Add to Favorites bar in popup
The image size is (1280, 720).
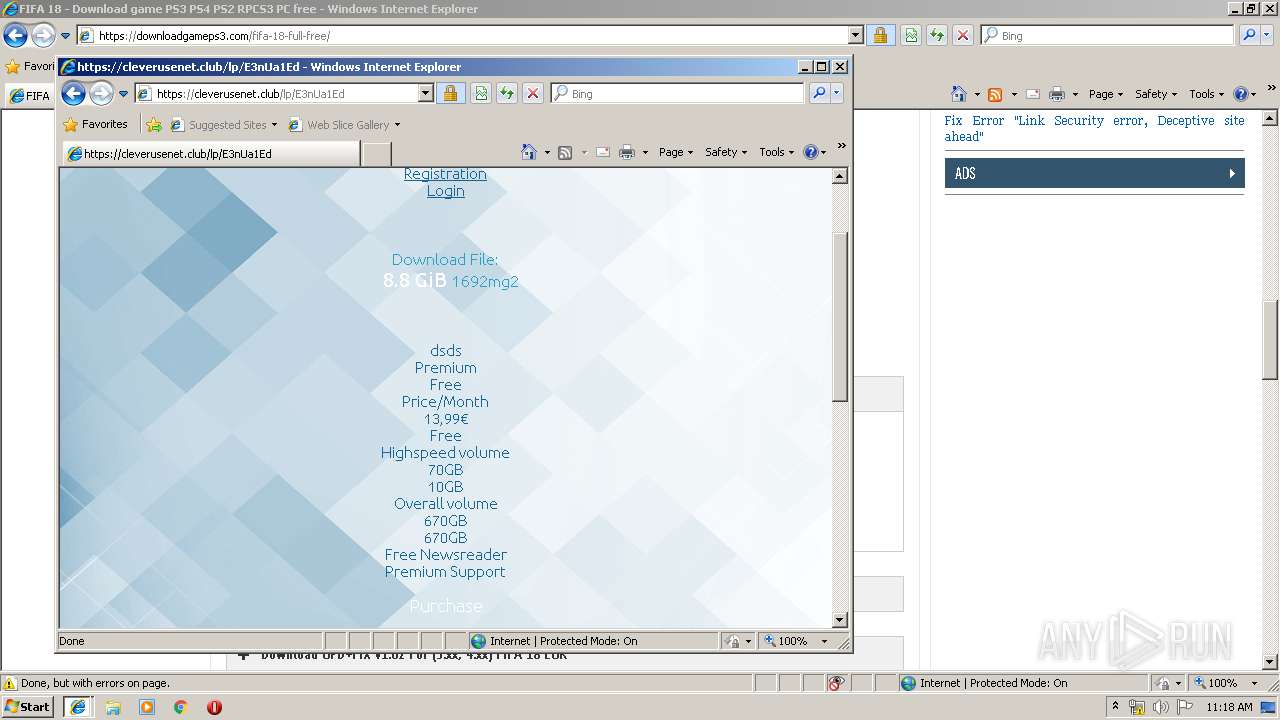coord(154,125)
